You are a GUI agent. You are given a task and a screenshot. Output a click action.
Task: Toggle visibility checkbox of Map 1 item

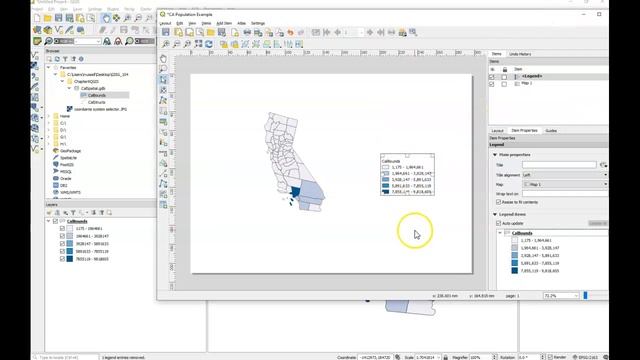click(x=492, y=84)
